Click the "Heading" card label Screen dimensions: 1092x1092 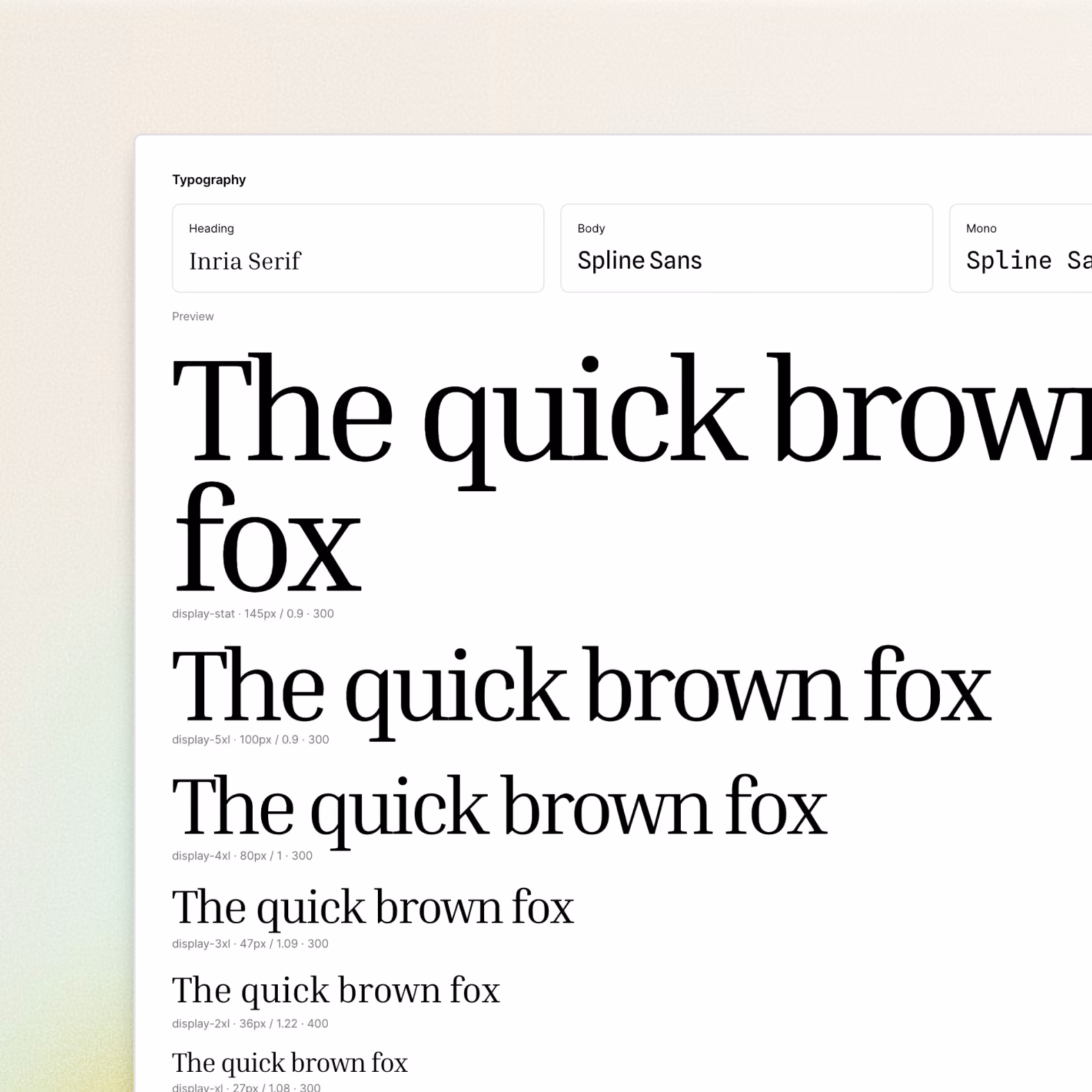click(x=211, y=229)
